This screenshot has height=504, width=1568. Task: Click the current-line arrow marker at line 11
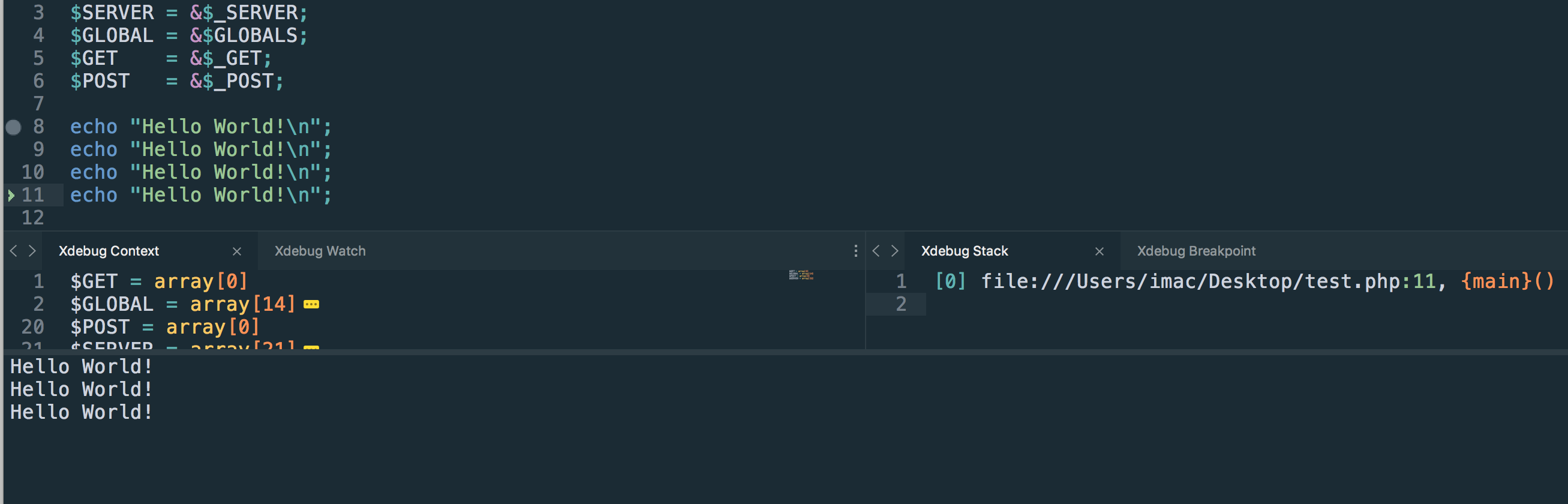pos(11,196)
